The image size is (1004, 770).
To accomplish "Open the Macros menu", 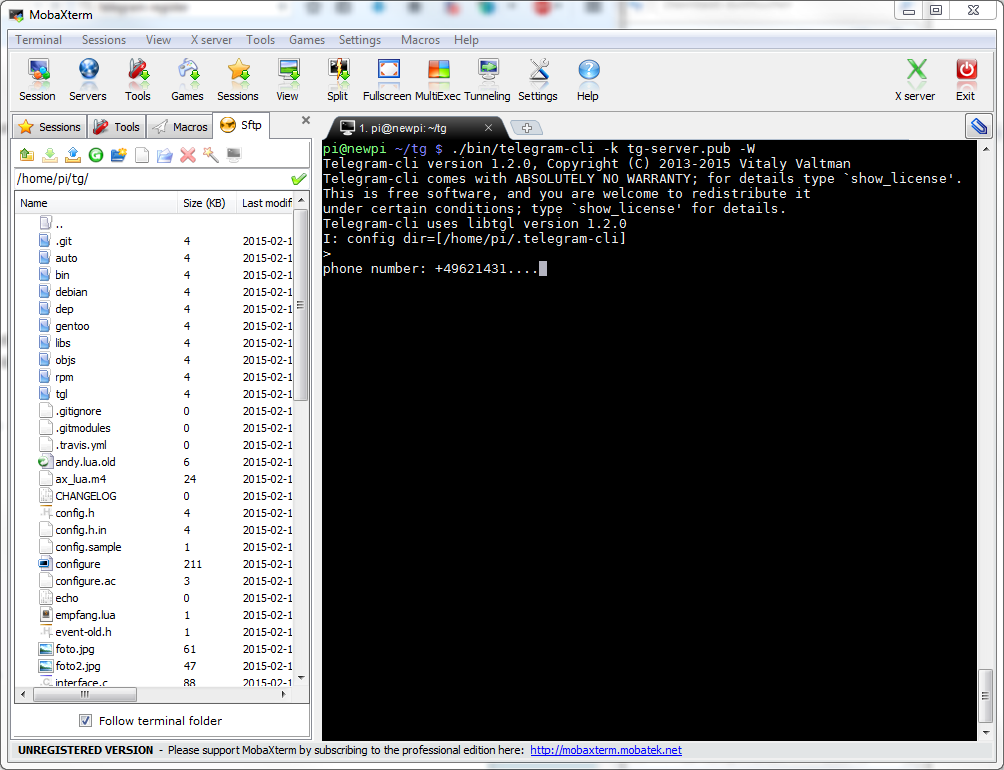I will click(420, 40).
